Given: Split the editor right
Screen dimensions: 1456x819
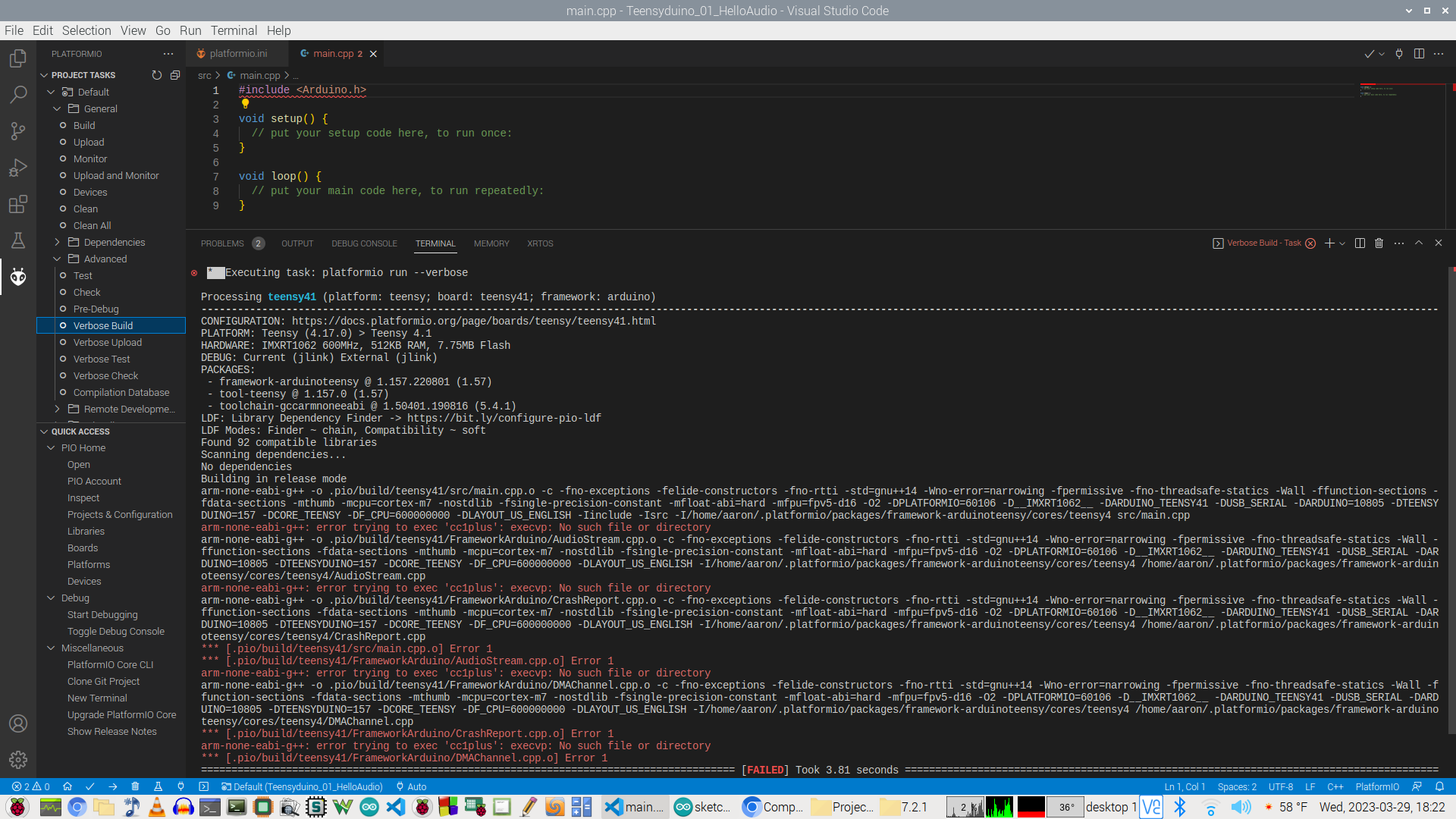Looking at the screenshot, I should point(1419,54).
